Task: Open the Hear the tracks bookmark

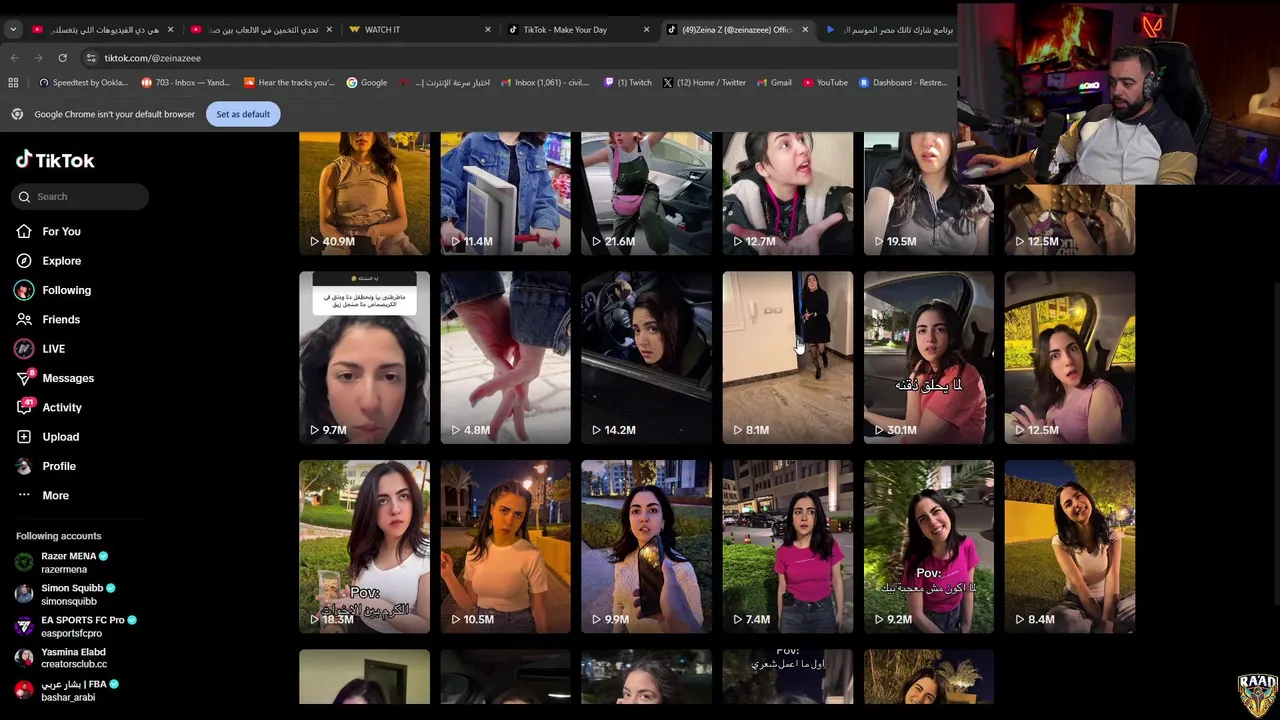Action: click(x=289, y=83)
